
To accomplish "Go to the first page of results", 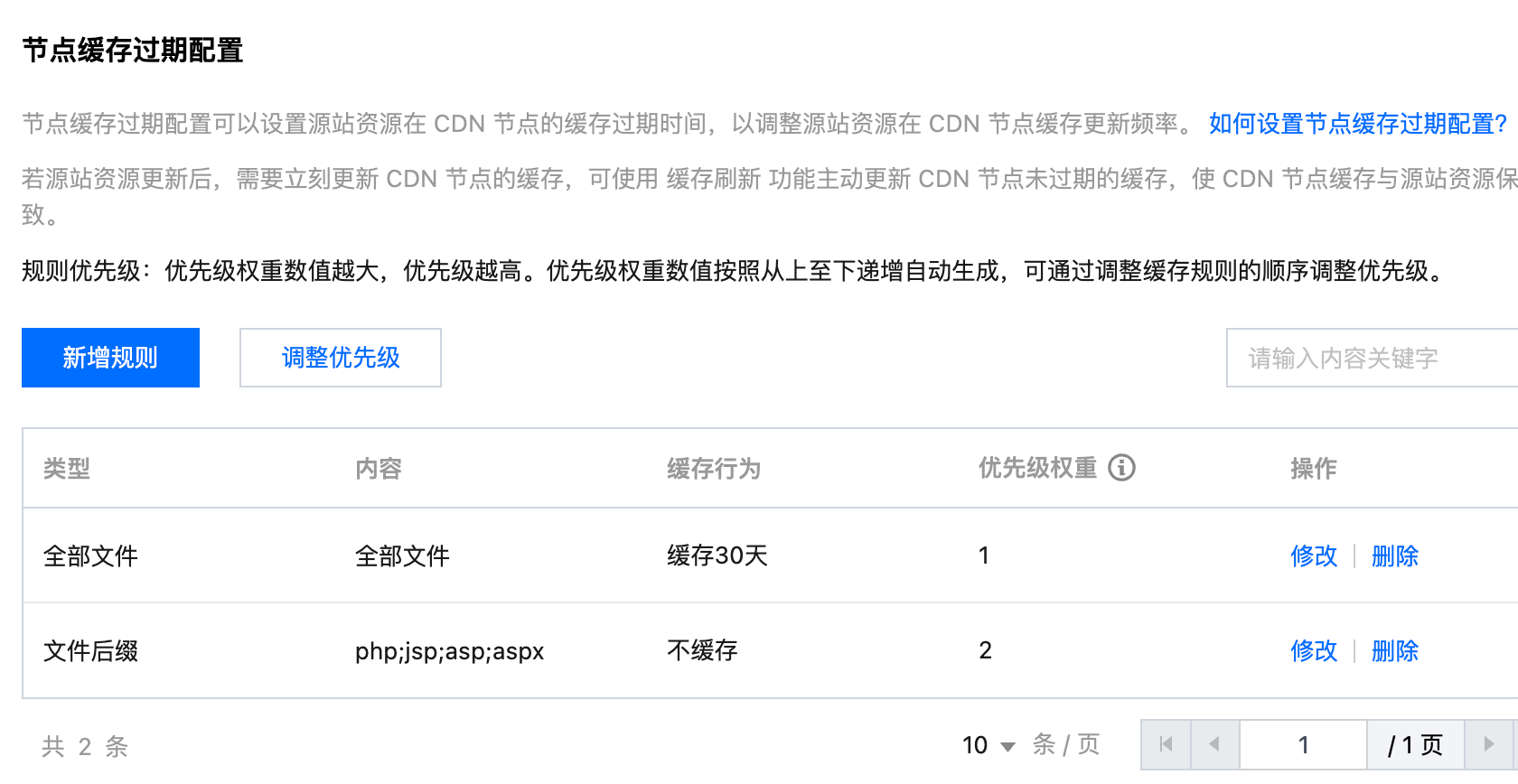I will coord(1166,744).
